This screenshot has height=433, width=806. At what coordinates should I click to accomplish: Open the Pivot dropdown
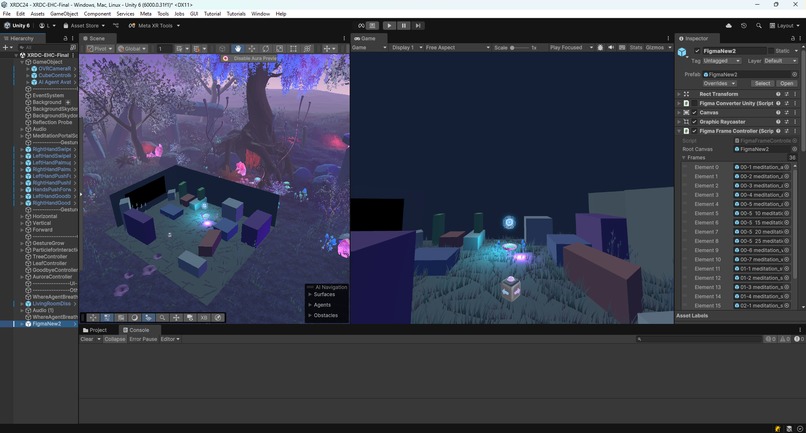click(100, 48)
